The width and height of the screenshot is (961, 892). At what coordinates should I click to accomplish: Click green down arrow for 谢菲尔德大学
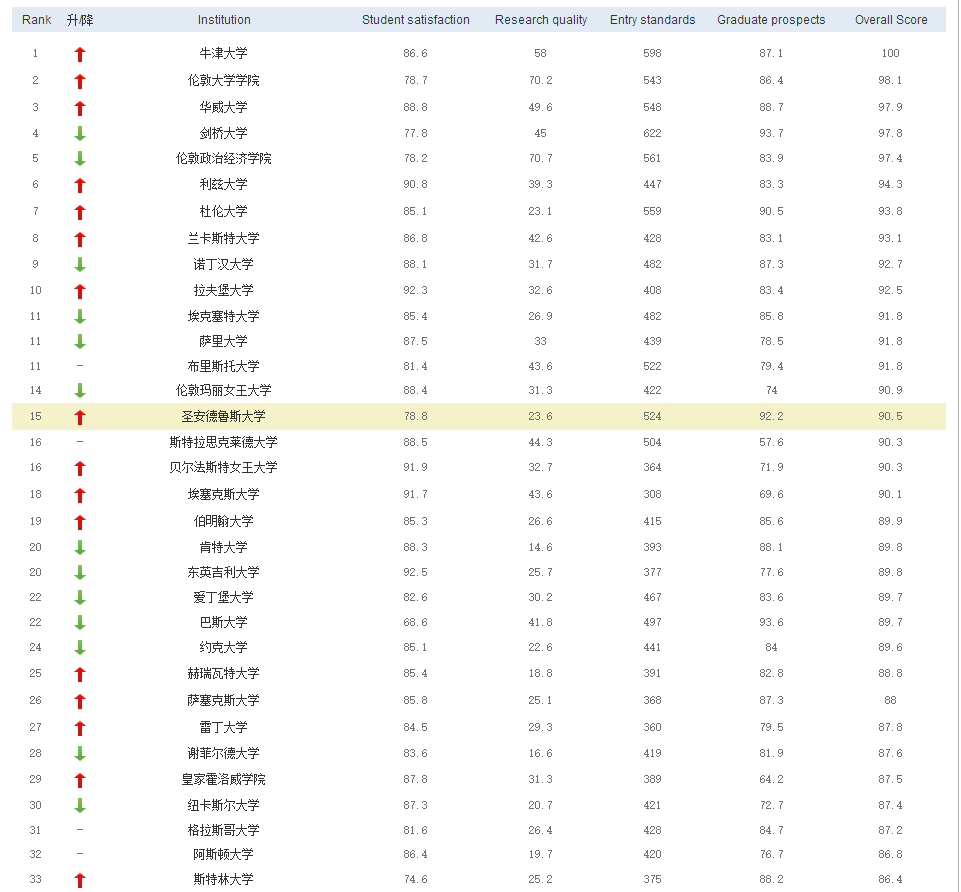[x=80, y=753]
